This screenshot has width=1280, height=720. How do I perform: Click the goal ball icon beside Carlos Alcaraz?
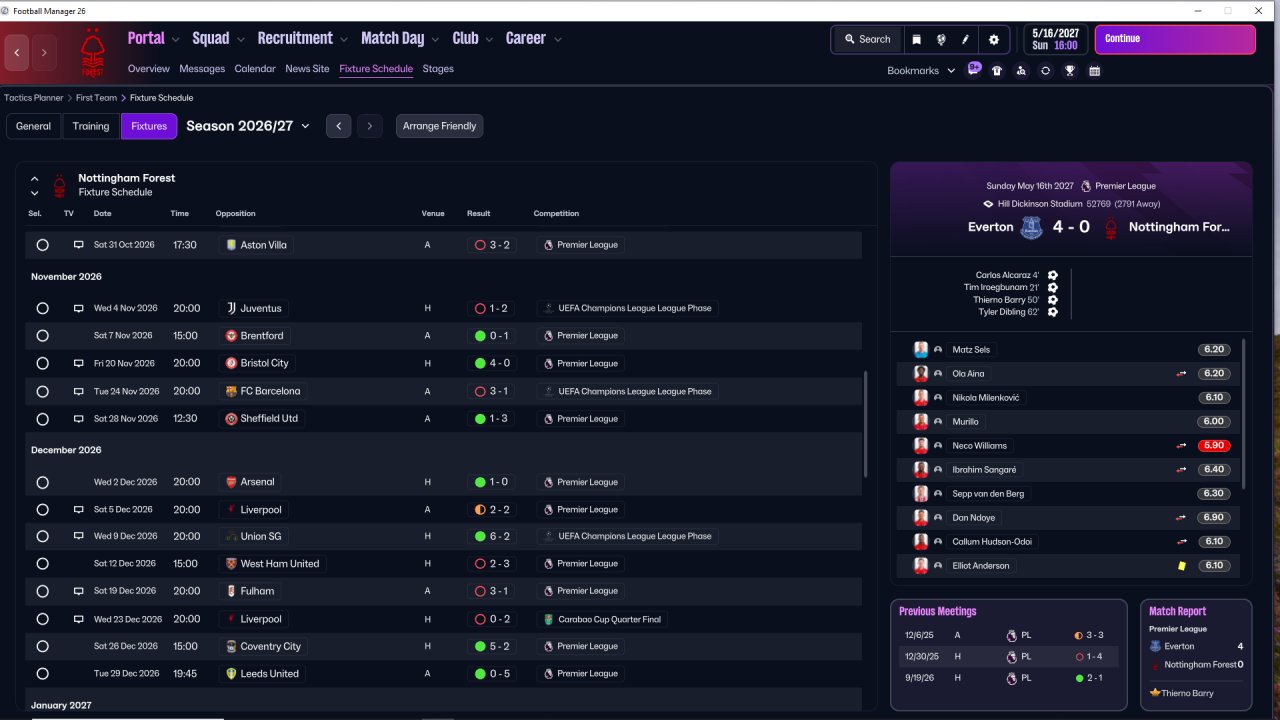pyautogui.click(x=1053, y=275)
